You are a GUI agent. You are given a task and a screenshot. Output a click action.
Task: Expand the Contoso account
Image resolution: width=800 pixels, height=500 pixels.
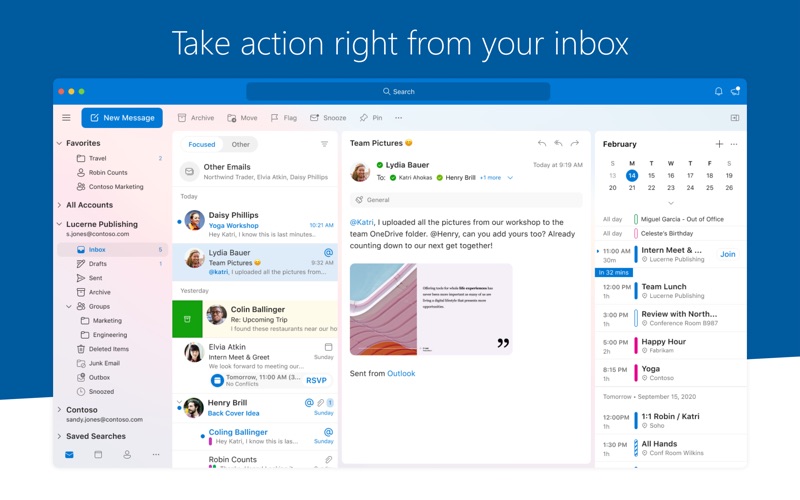59,410
